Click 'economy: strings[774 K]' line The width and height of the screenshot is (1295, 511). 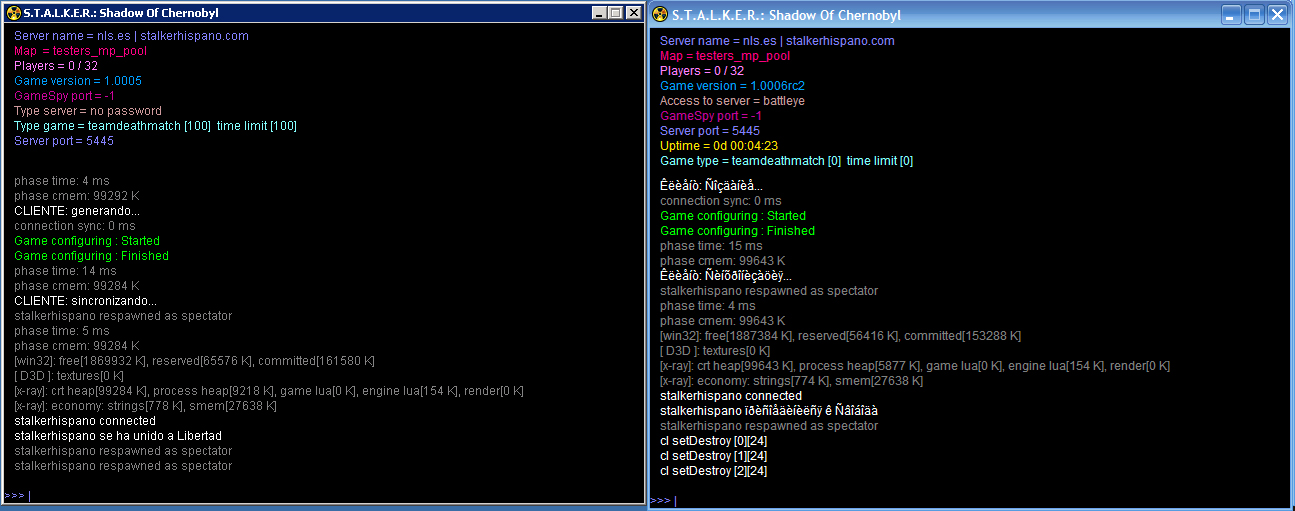click(x=791, y=381)
